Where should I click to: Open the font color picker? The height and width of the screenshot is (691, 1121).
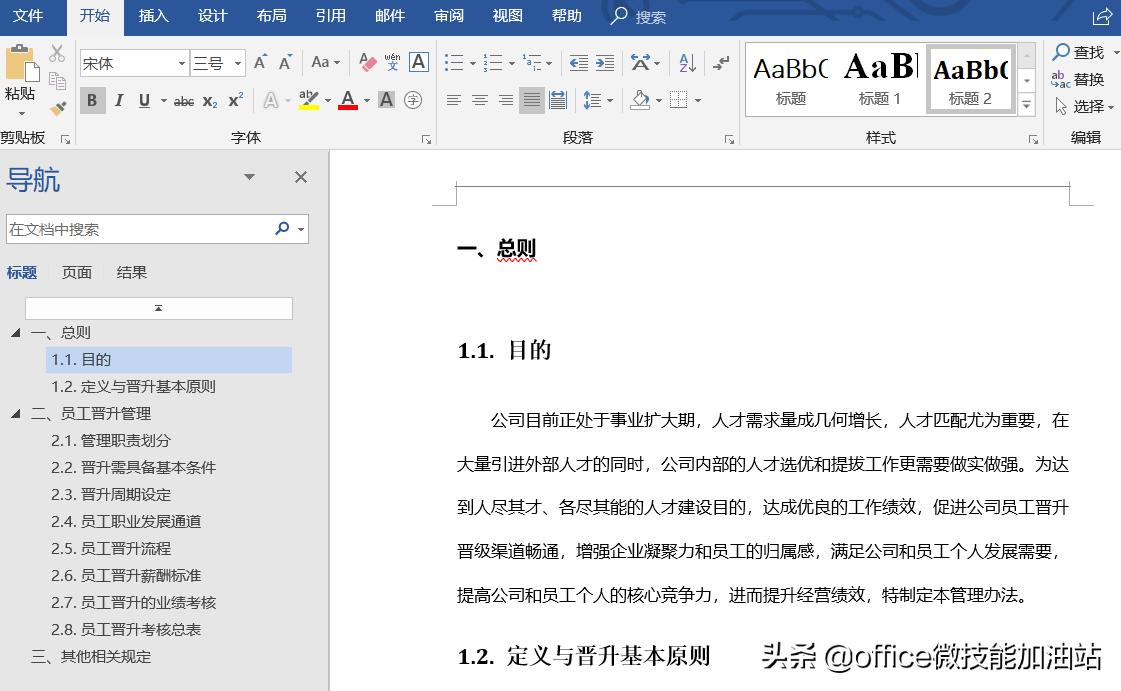coord(347,100)
